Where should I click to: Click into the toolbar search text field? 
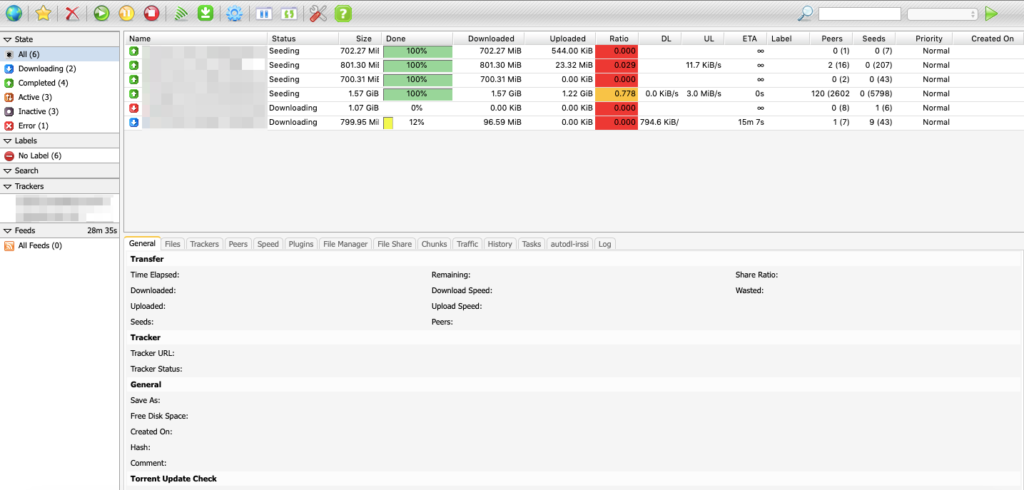point(859,14)
